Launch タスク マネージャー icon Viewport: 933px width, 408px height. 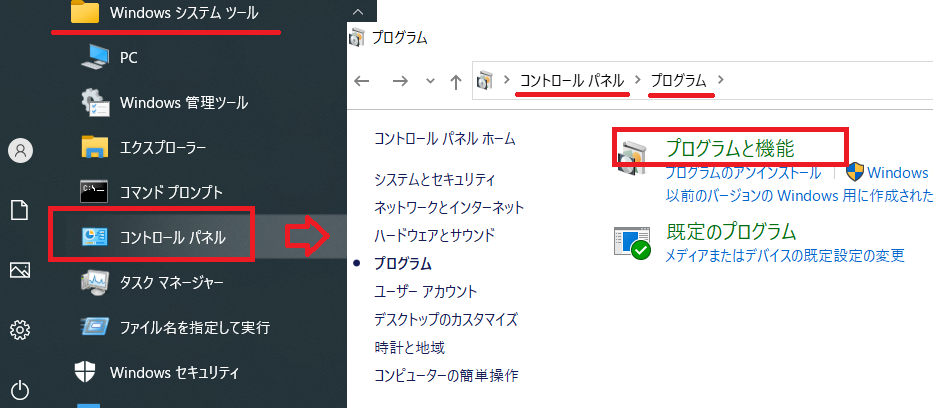tap(95, 282)
